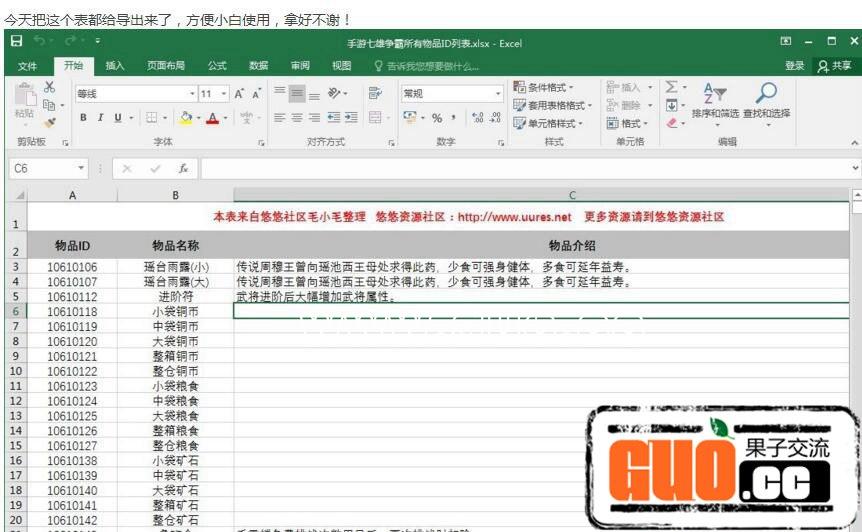Image resolution: width=862 pixels, height=532 pixels.
Task: Click the accounting number format icon
Action: (x=410, y=117)
